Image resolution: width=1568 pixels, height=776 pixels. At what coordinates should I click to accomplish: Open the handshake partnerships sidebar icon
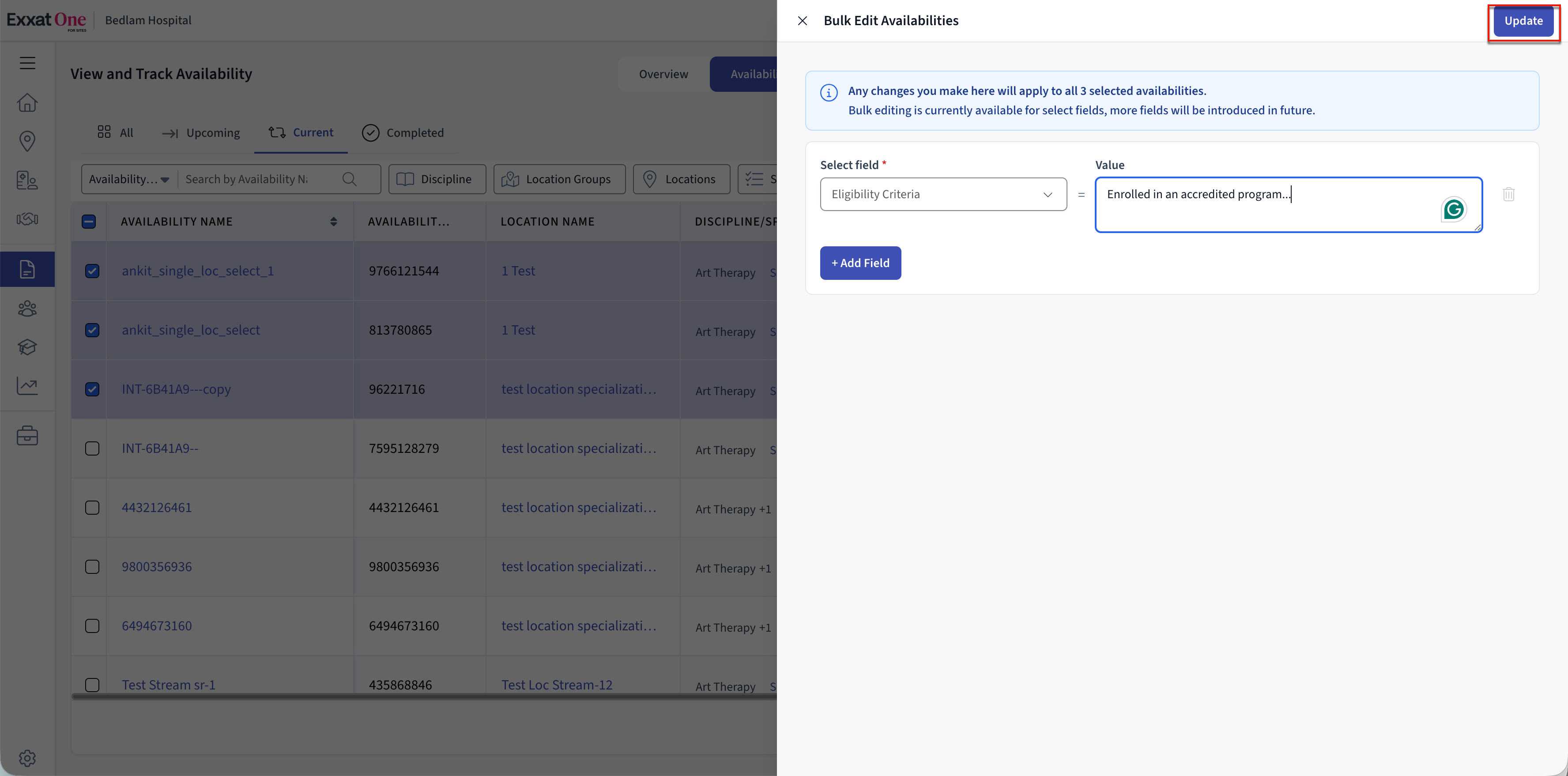[x=27, y=219]
